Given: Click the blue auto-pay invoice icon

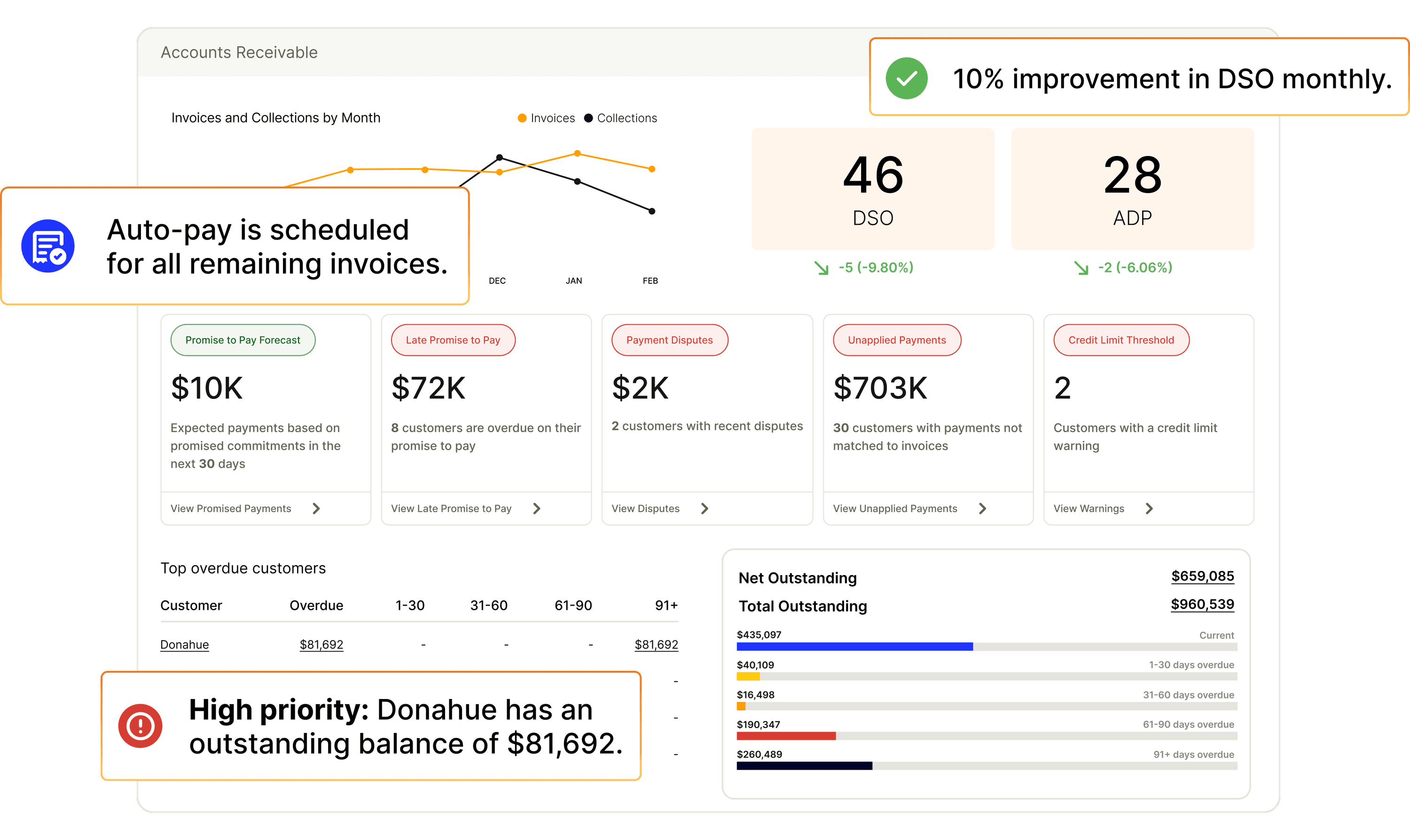Looking at the screenshot, I should point(48,246).
